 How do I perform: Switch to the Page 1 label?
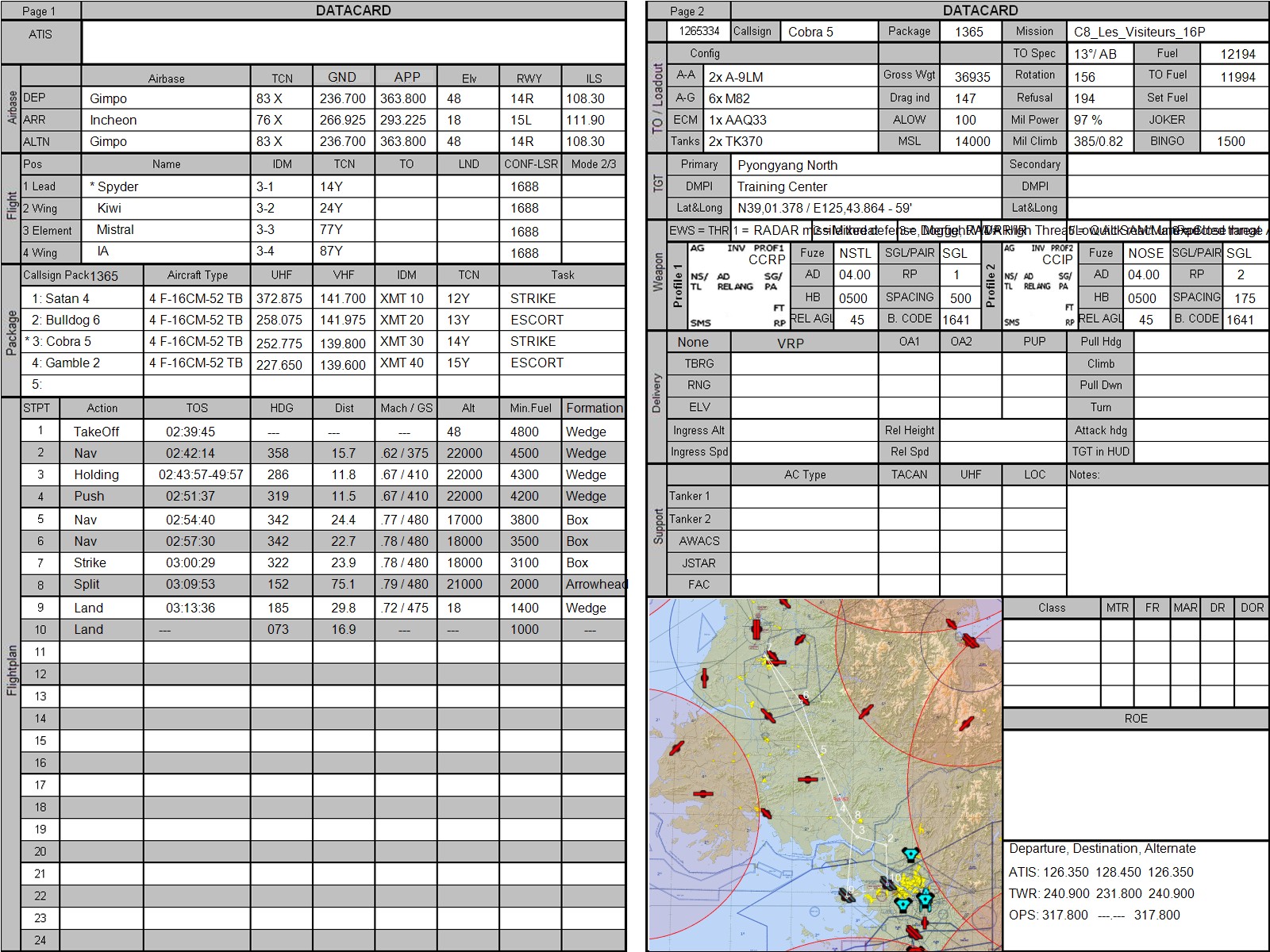coord(40,11)
